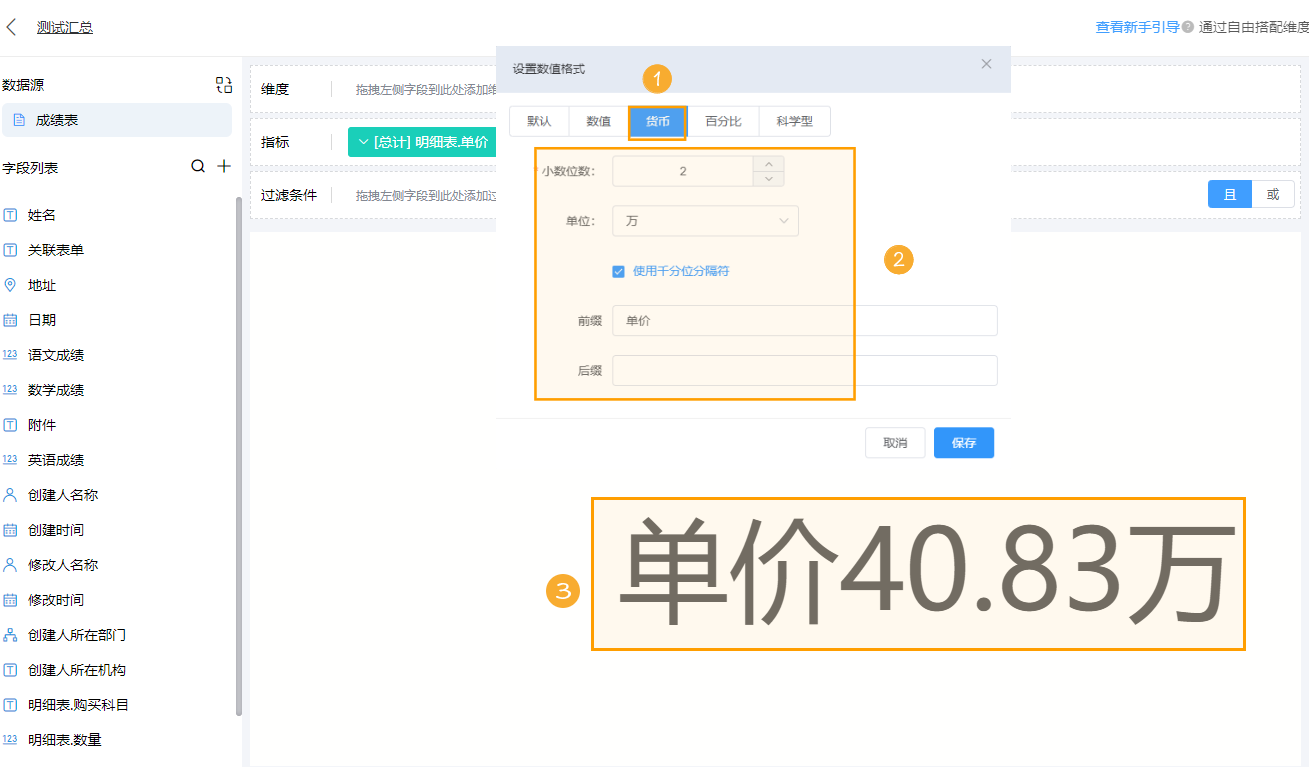Screen dimensions: 1309x767
Task: Open the 单位 unit dropdown showing 万
Action: pyautogui.click(x=705, y=220)
